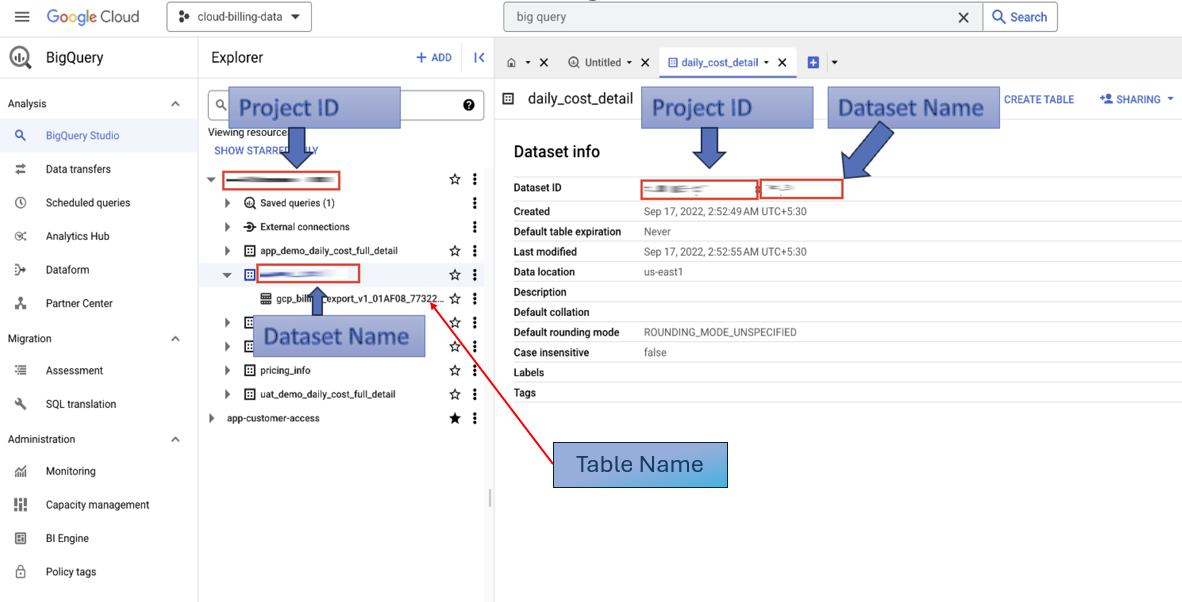Viewport: 1182px width, 602px height.
Task: Click the Default table expiration value Never
Action: click(x=657, y=231)
